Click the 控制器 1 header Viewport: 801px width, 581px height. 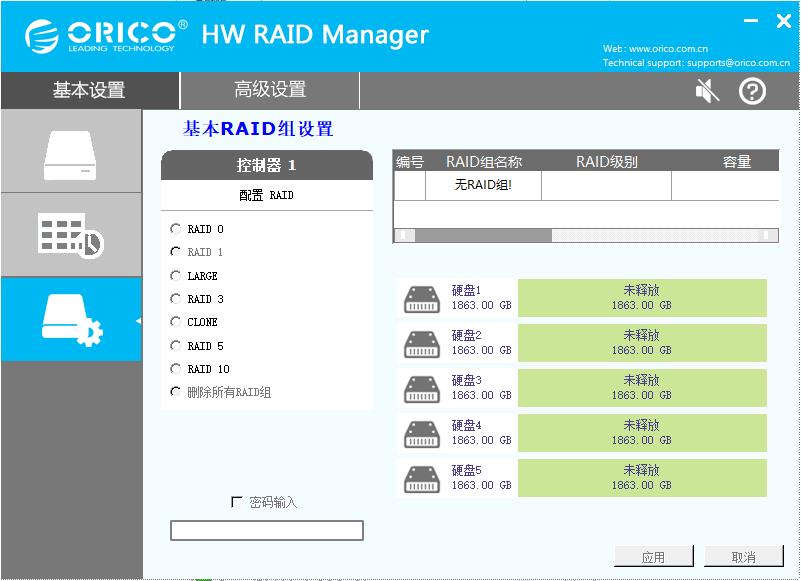coord(267,165)
